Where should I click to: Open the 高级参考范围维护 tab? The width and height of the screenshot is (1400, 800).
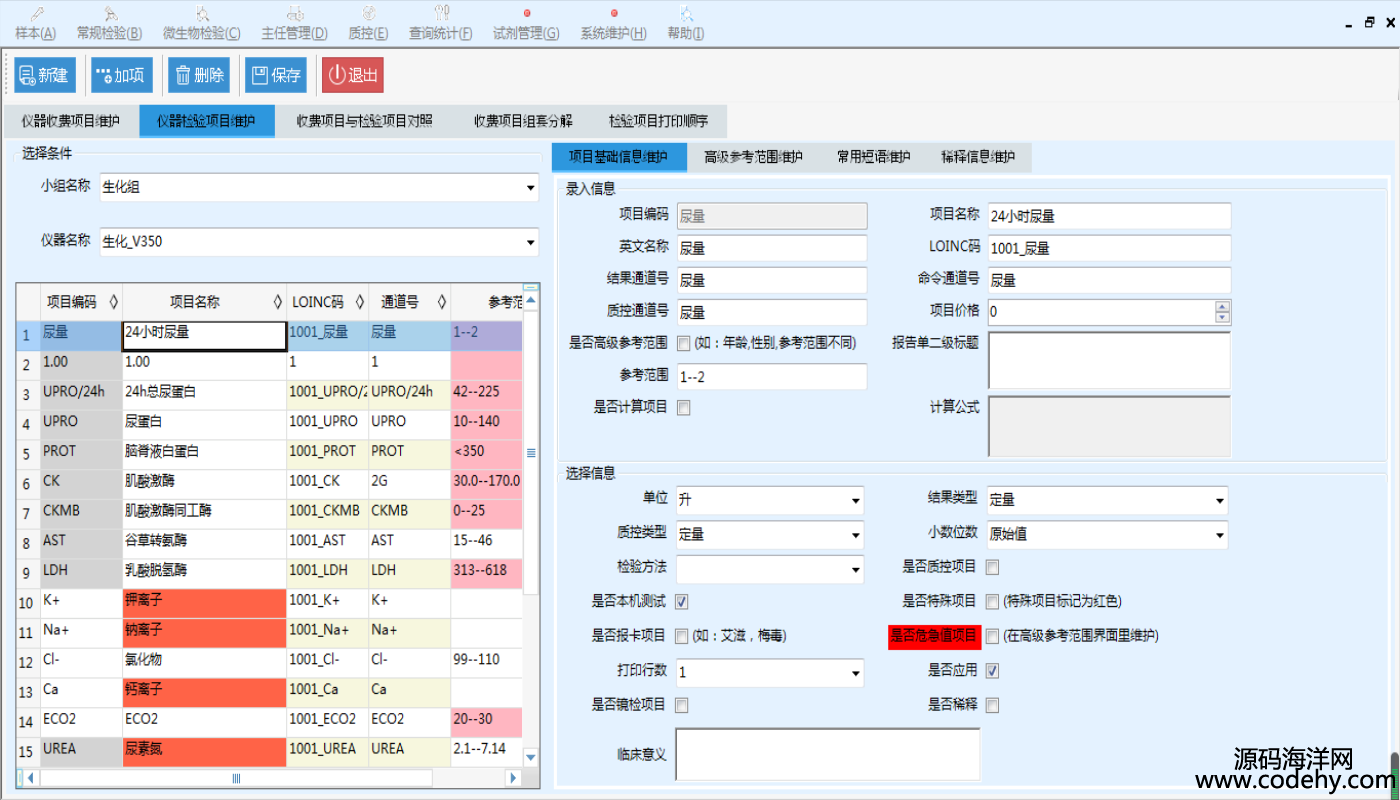click(753, 157)
